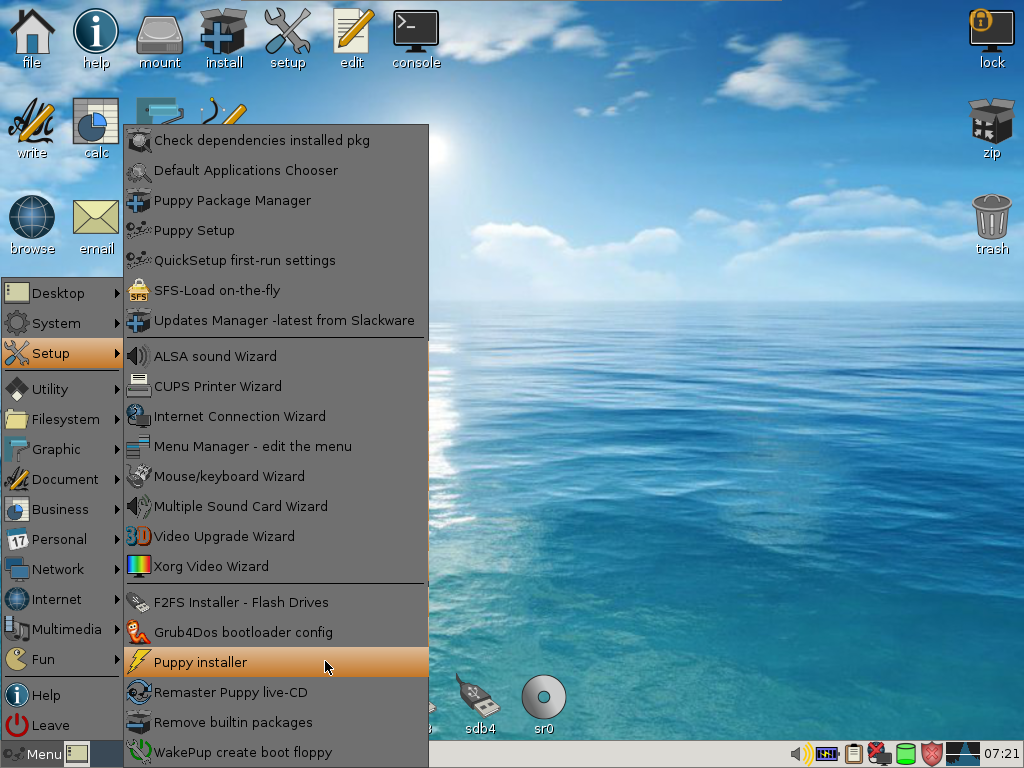
Task: Select Grub4Dos bootloader config
Action: click(276, 633)
